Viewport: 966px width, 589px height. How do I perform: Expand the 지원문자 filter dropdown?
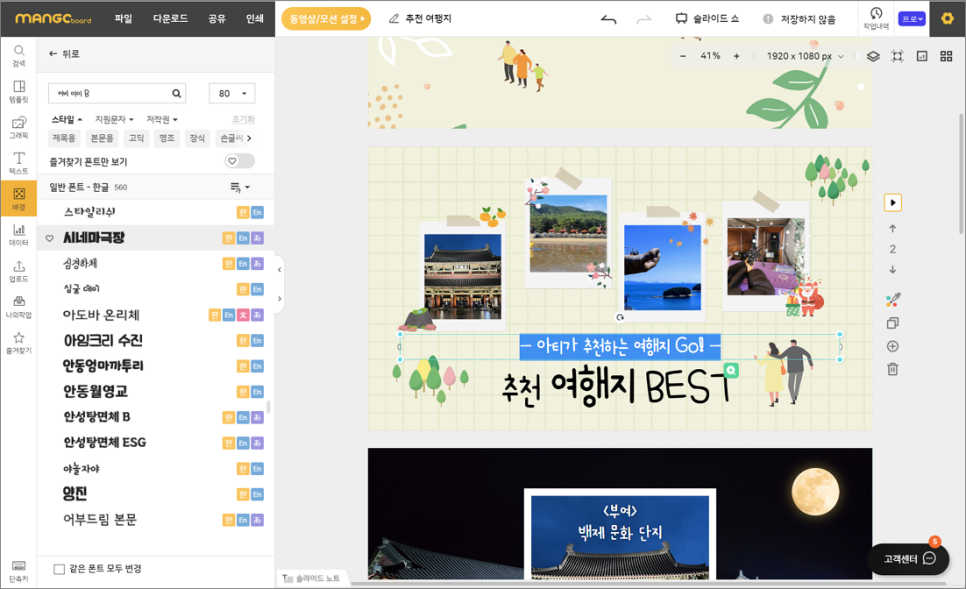[114, 120]
